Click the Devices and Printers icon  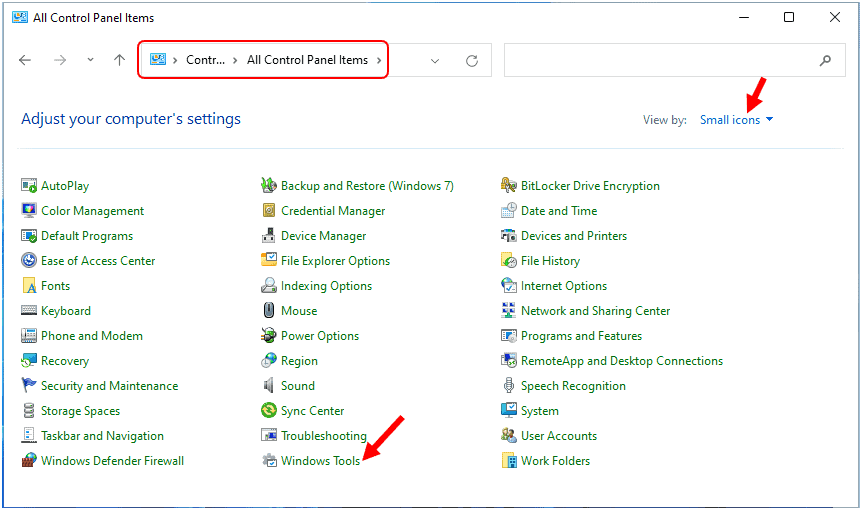(509, 236)
